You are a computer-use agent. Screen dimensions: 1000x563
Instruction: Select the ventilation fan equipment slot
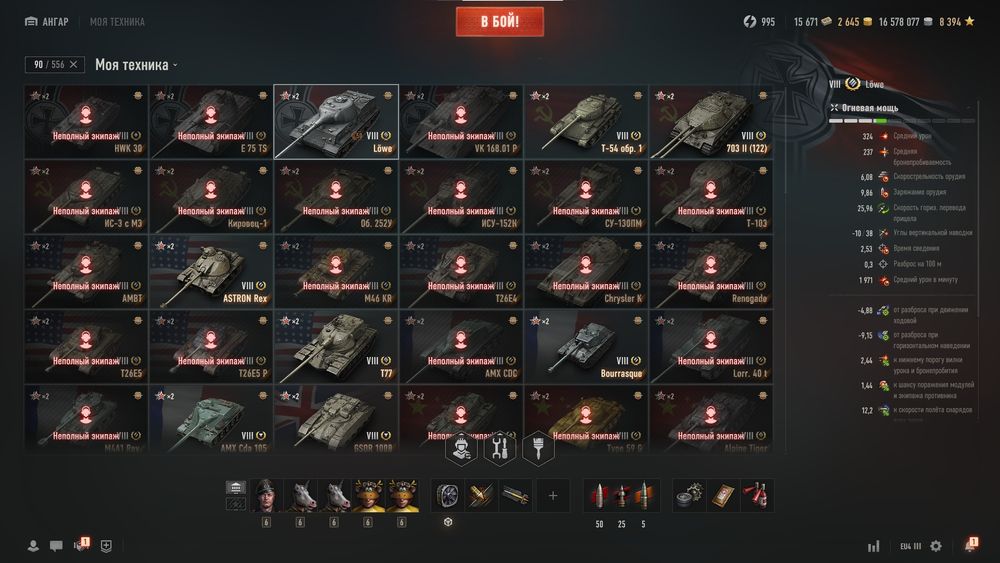pos(448,495)
